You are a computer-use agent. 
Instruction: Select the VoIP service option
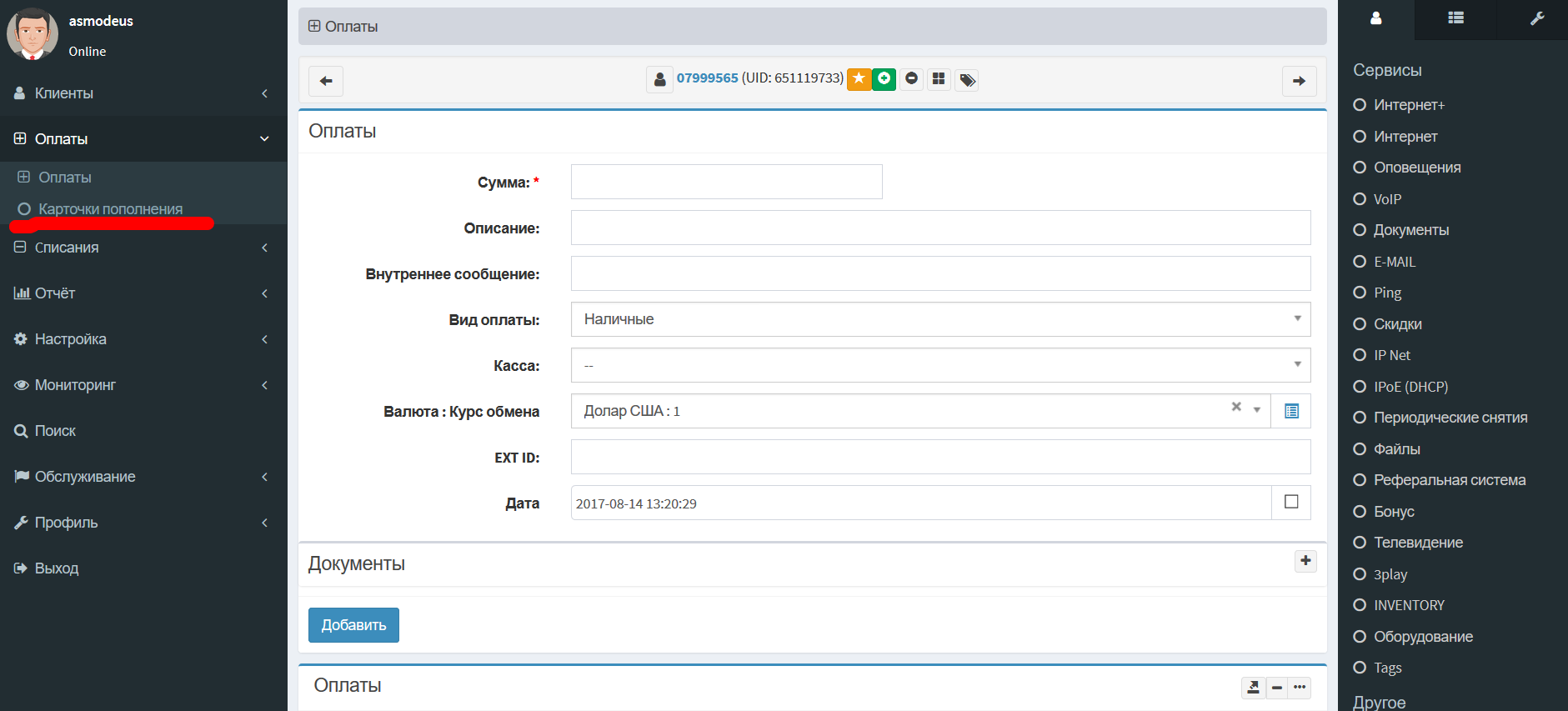tap(1387, 199)
